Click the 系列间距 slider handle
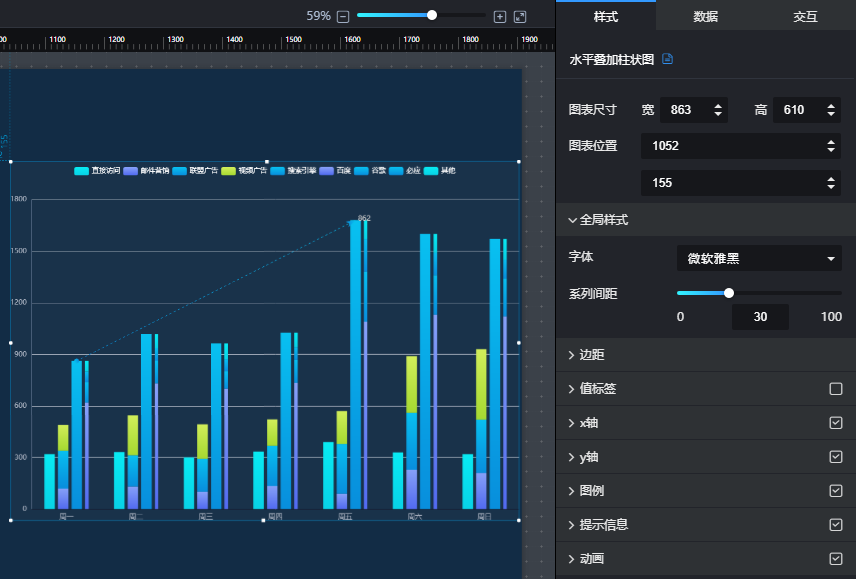Screen dimensions: 856x579 729,293
